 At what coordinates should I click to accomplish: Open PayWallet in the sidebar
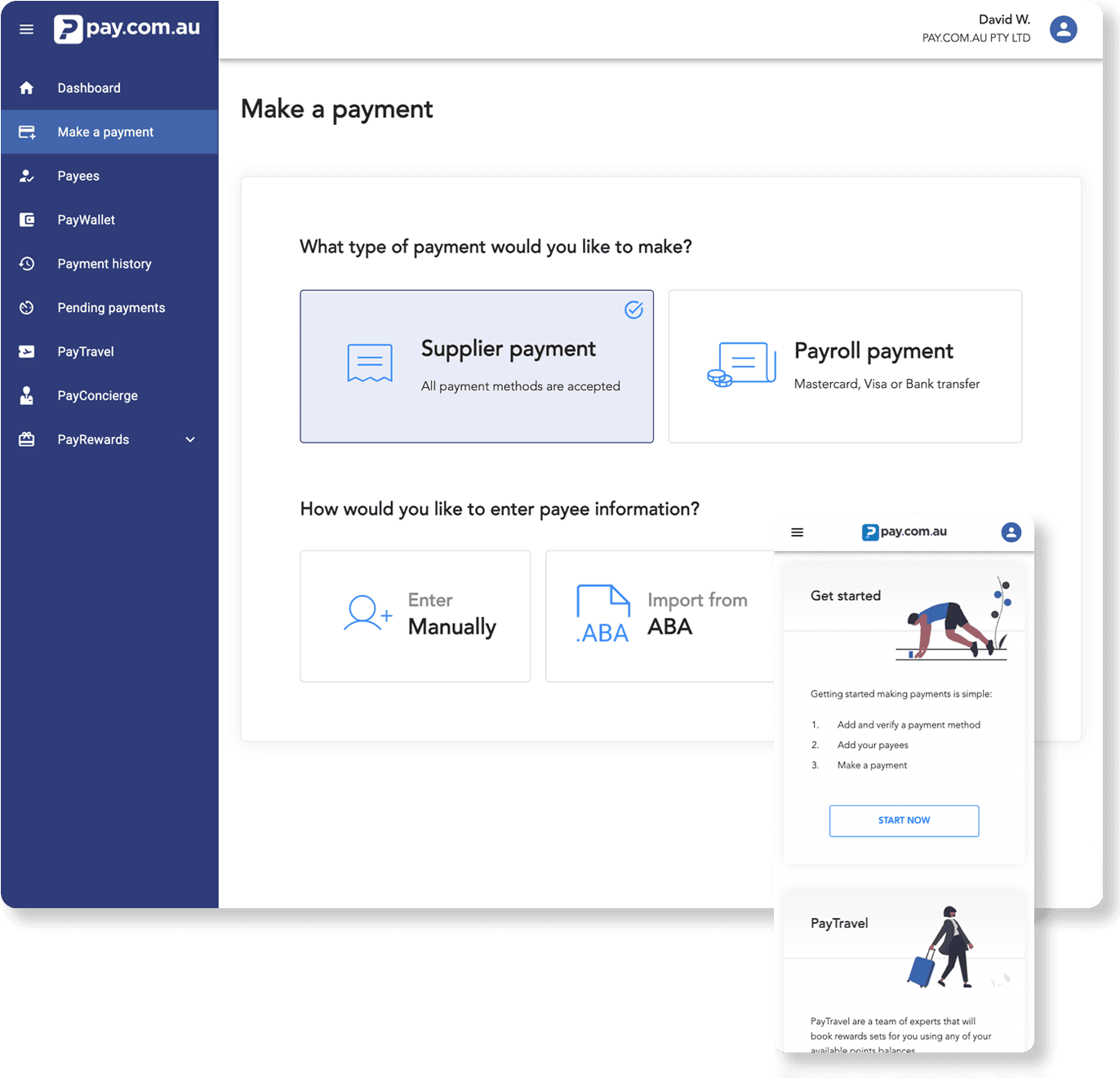109,220
